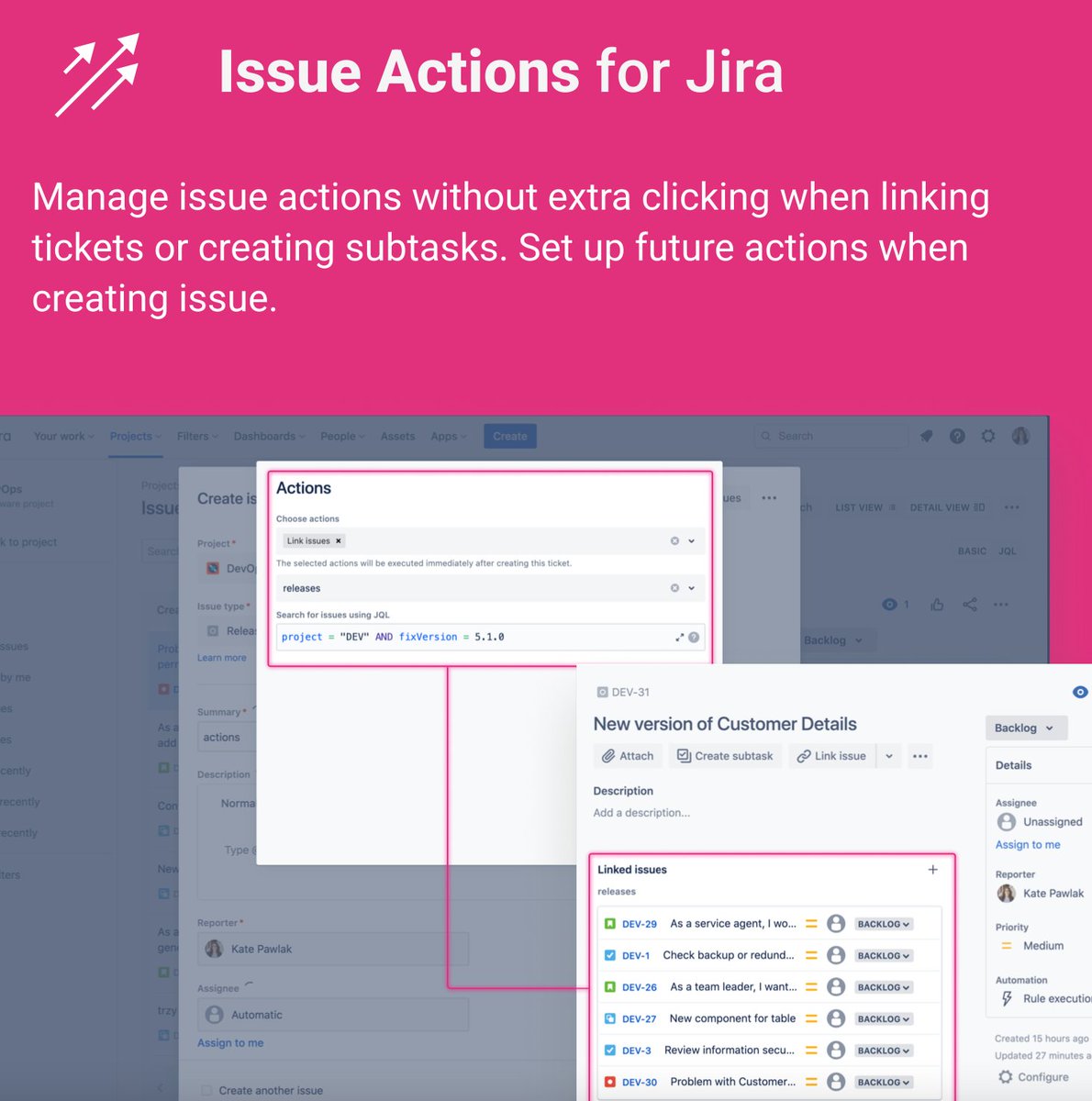
Task: Open the BACKLOG status dropdown for DEV-26
Action: coord(884,987)
